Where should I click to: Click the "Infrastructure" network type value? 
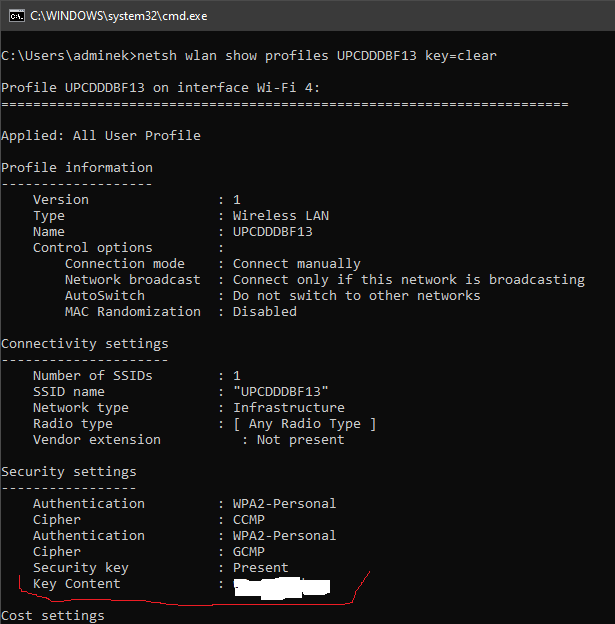(x=288, y=407)
